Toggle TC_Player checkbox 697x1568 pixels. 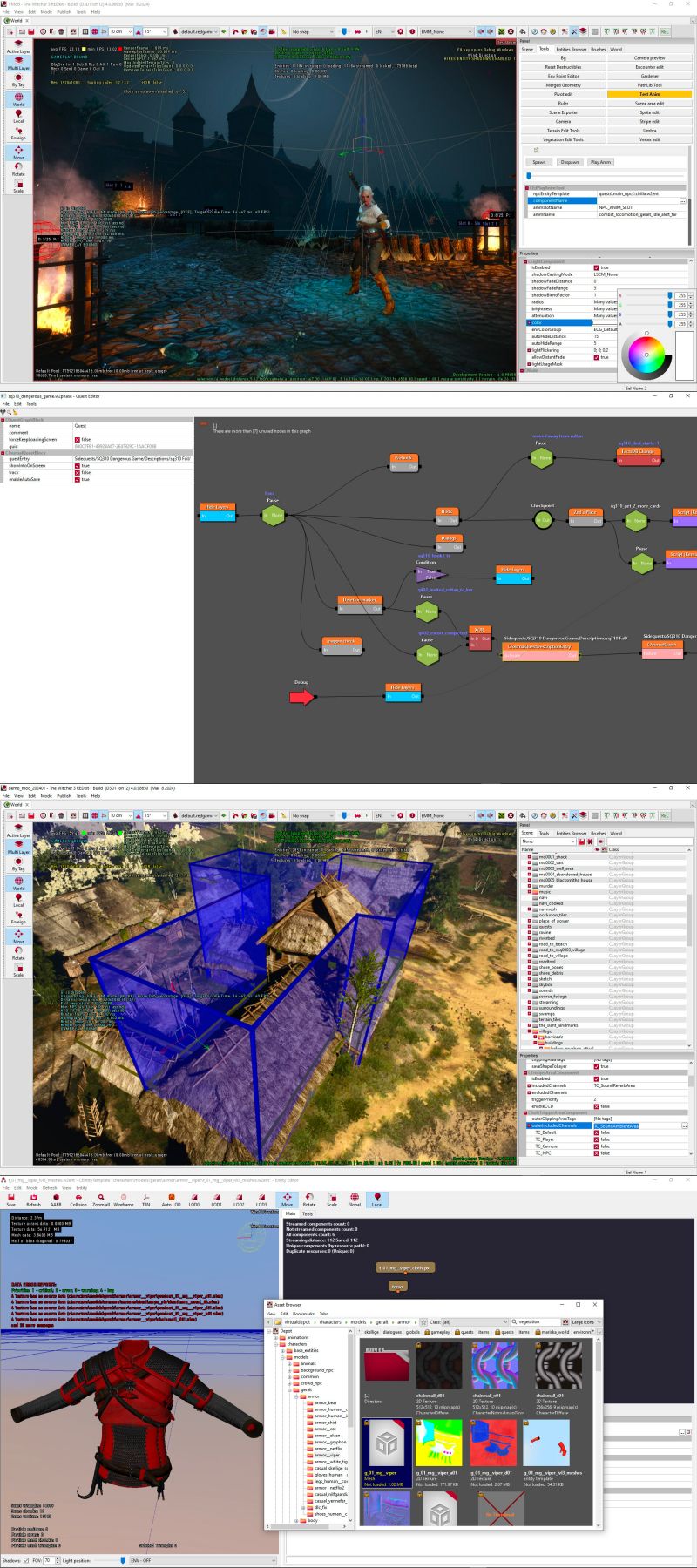596,1139
